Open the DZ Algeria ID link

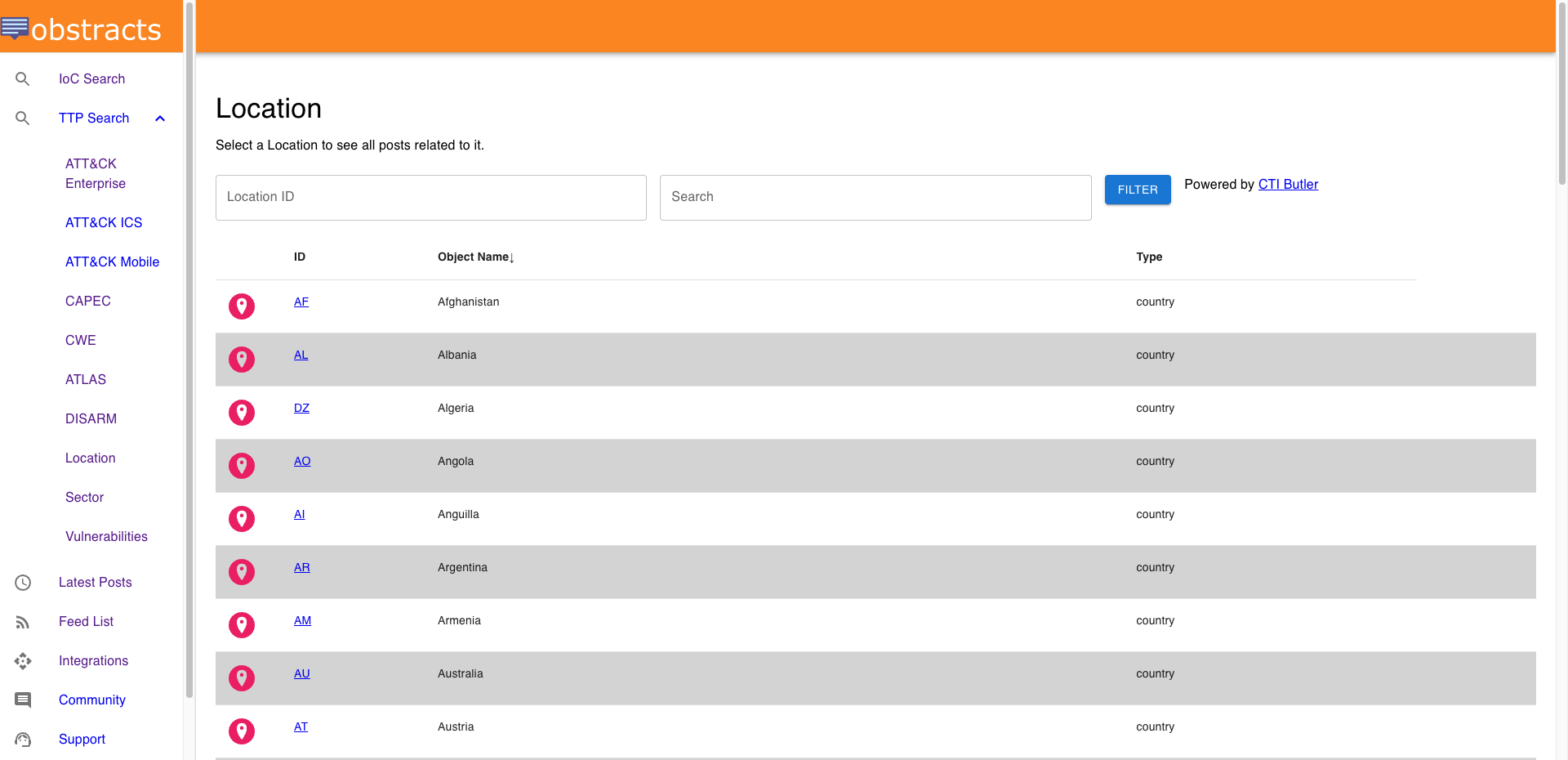point(301,409)
